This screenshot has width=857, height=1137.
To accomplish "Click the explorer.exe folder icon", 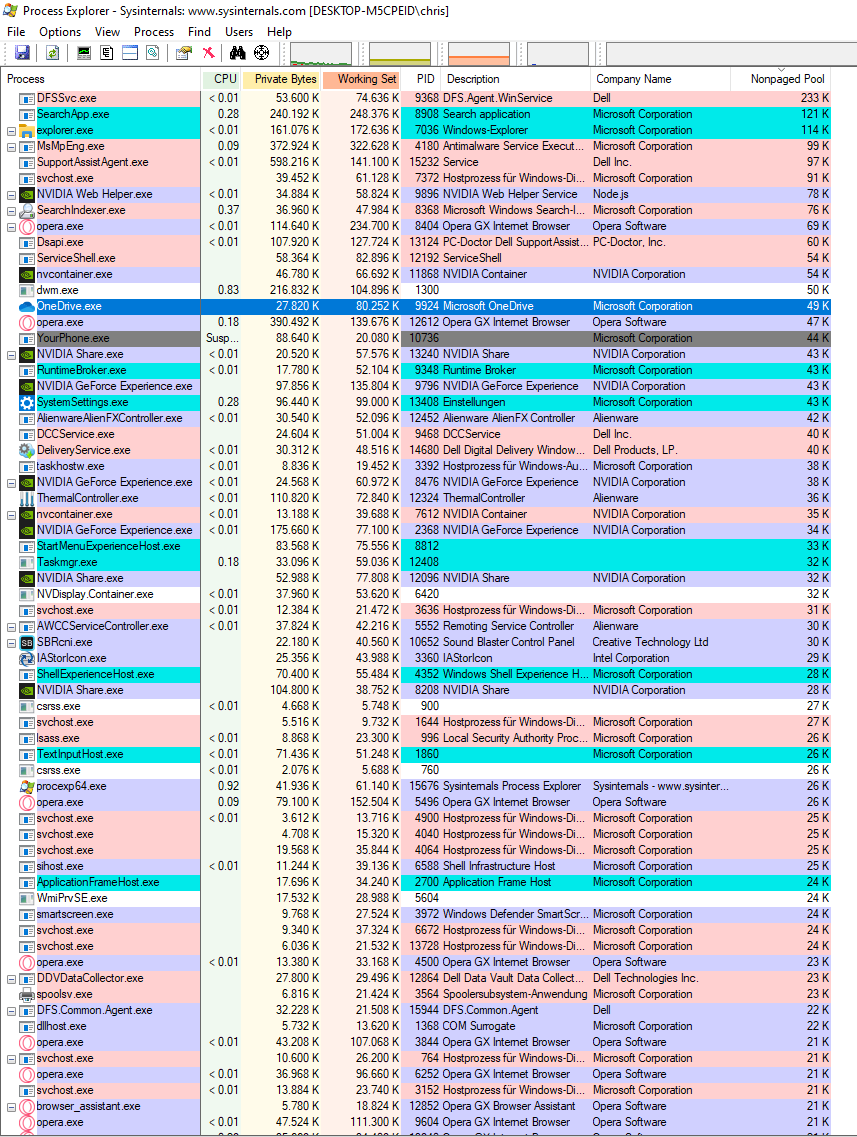I will click(x=27, y=131).
